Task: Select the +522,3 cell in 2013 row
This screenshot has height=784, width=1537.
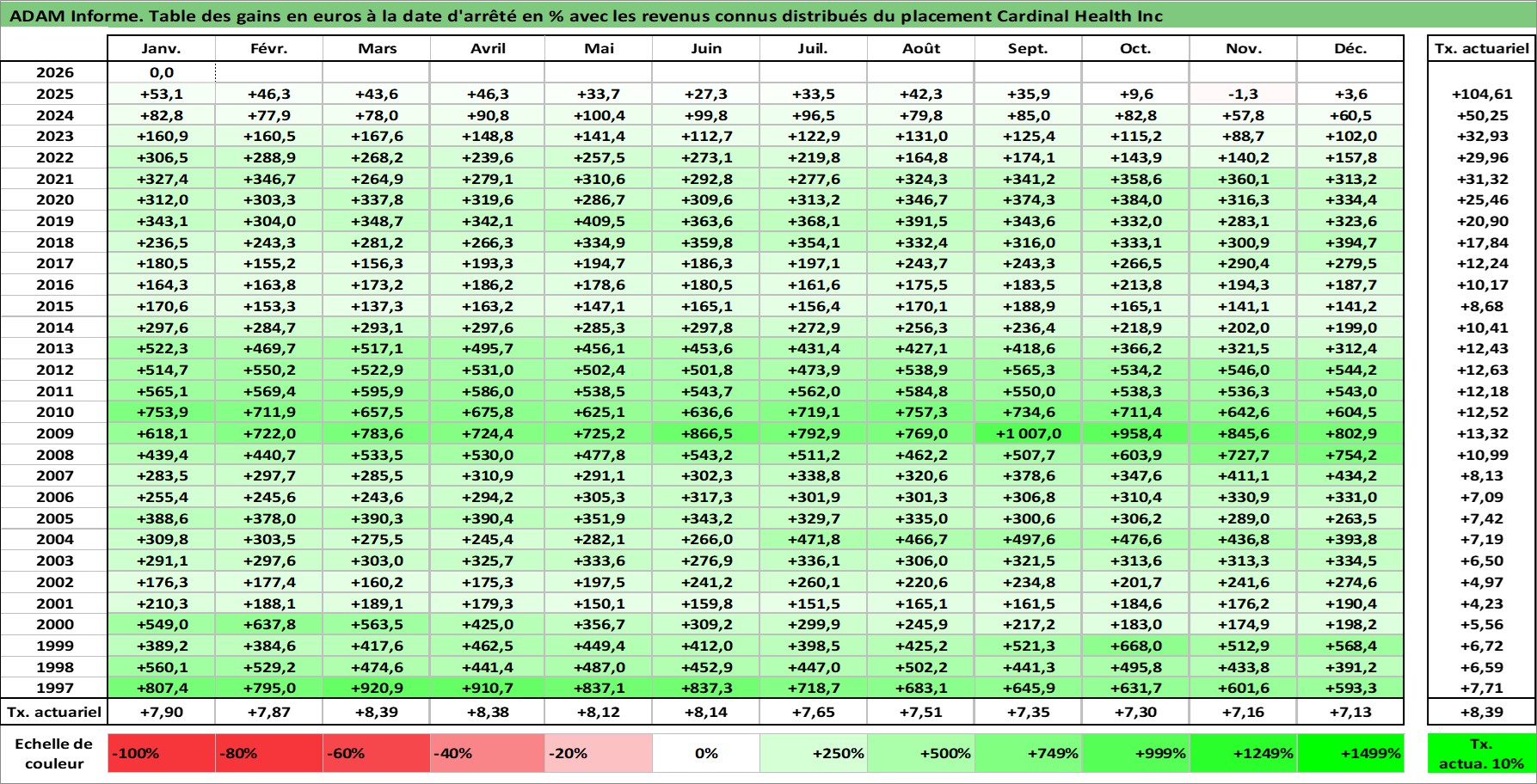Action: [162, 348]
